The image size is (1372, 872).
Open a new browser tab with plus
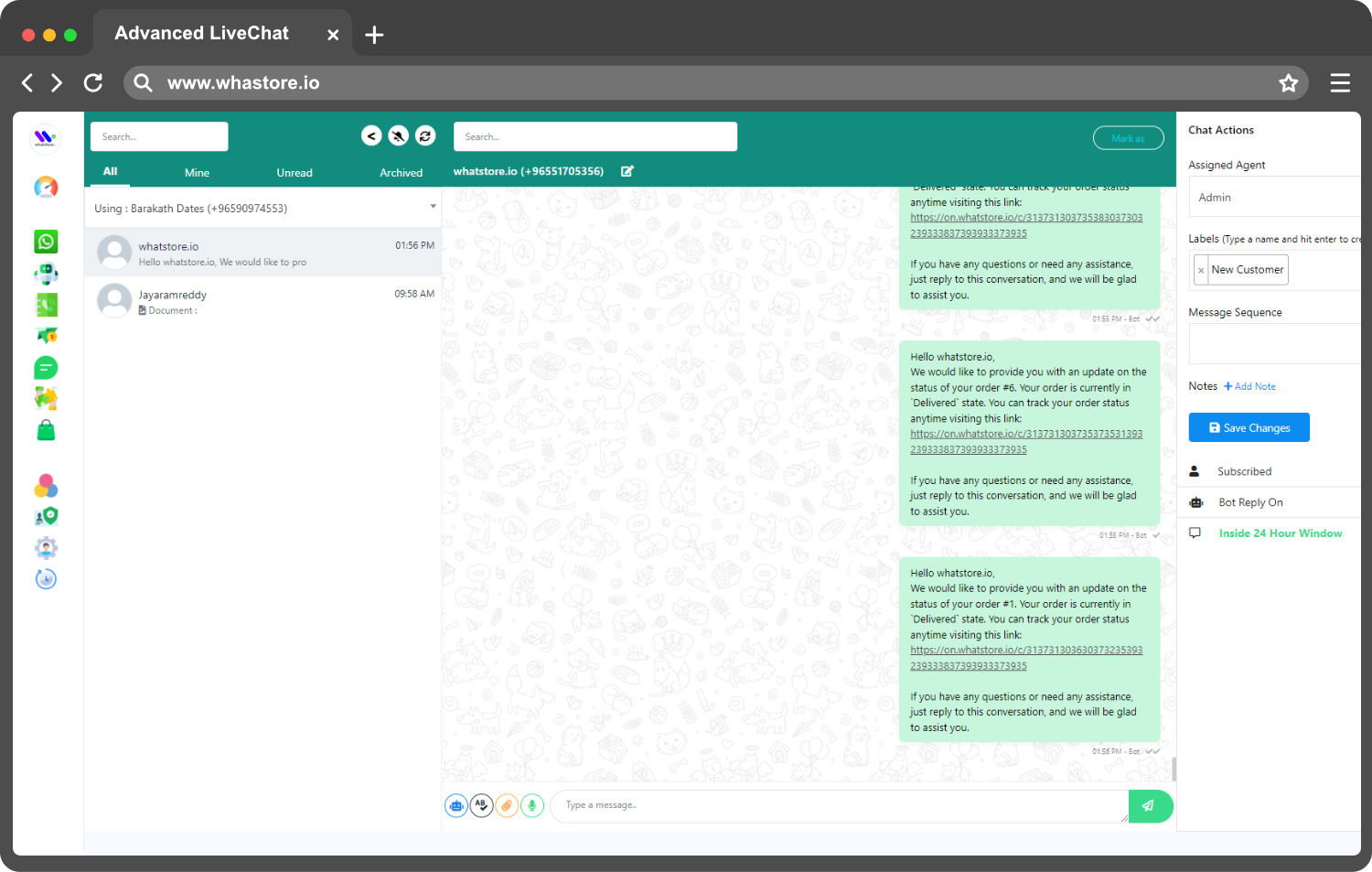(x=374, y=35)
